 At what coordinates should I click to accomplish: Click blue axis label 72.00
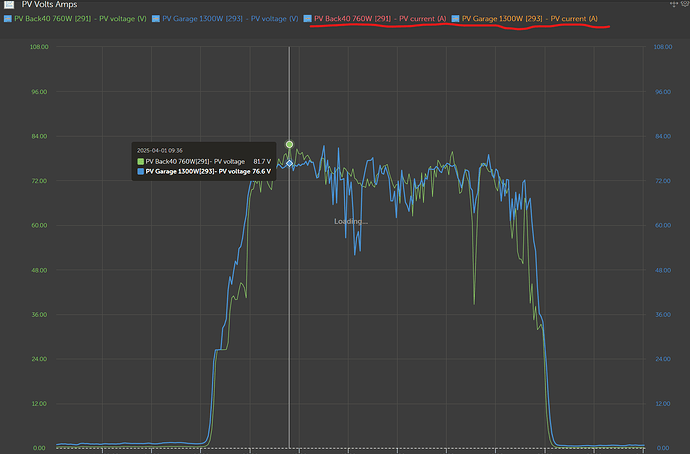pyautogui.click(x=663, y=181)
